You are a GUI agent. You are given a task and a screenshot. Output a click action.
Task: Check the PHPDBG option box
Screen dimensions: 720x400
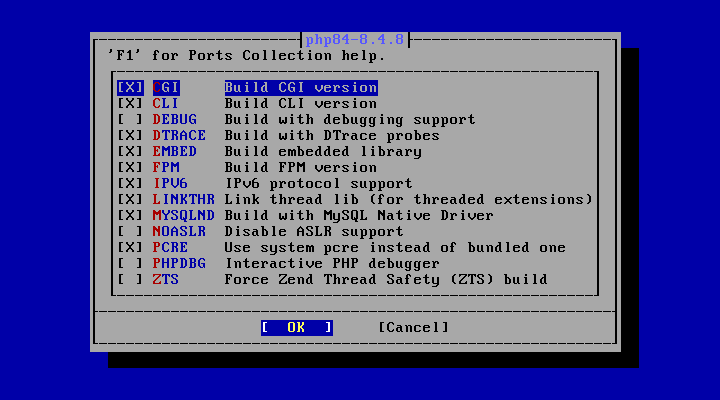pyautogui.click(x=130, y=264)
